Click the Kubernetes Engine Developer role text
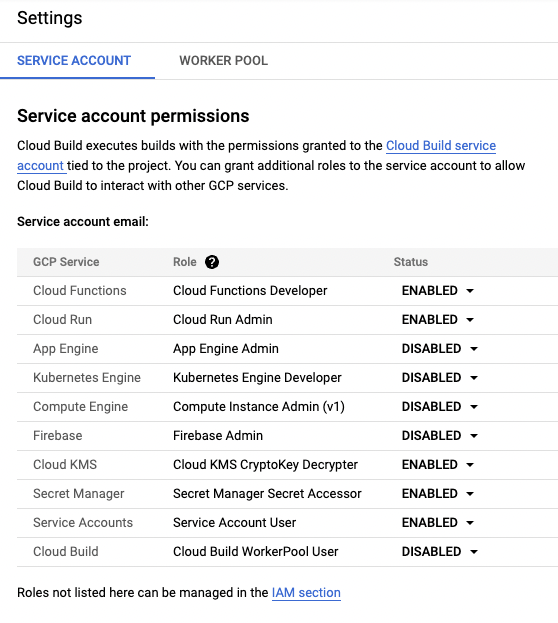The height and width of the screenshot is (623, 558). (257, 378)
